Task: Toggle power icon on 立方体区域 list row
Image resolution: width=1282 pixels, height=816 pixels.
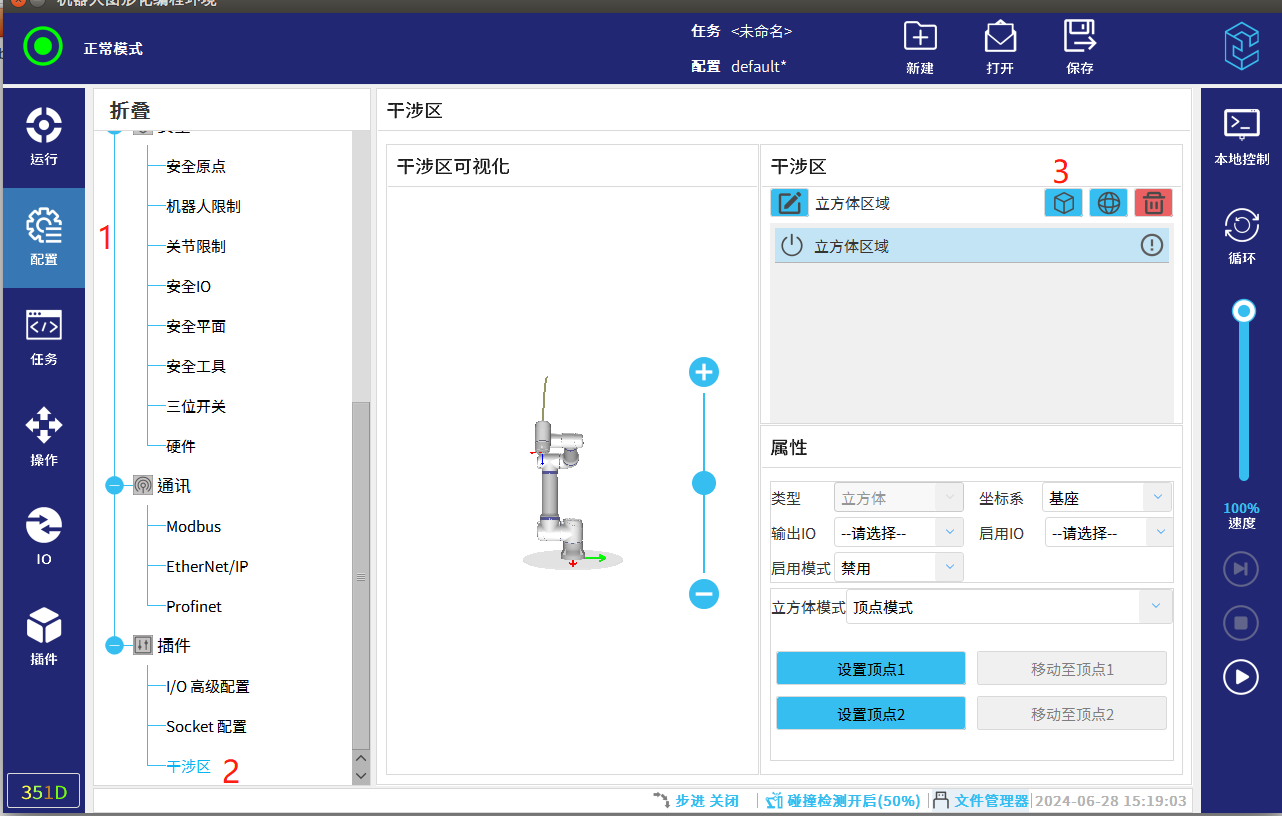Action: (792, 246)
